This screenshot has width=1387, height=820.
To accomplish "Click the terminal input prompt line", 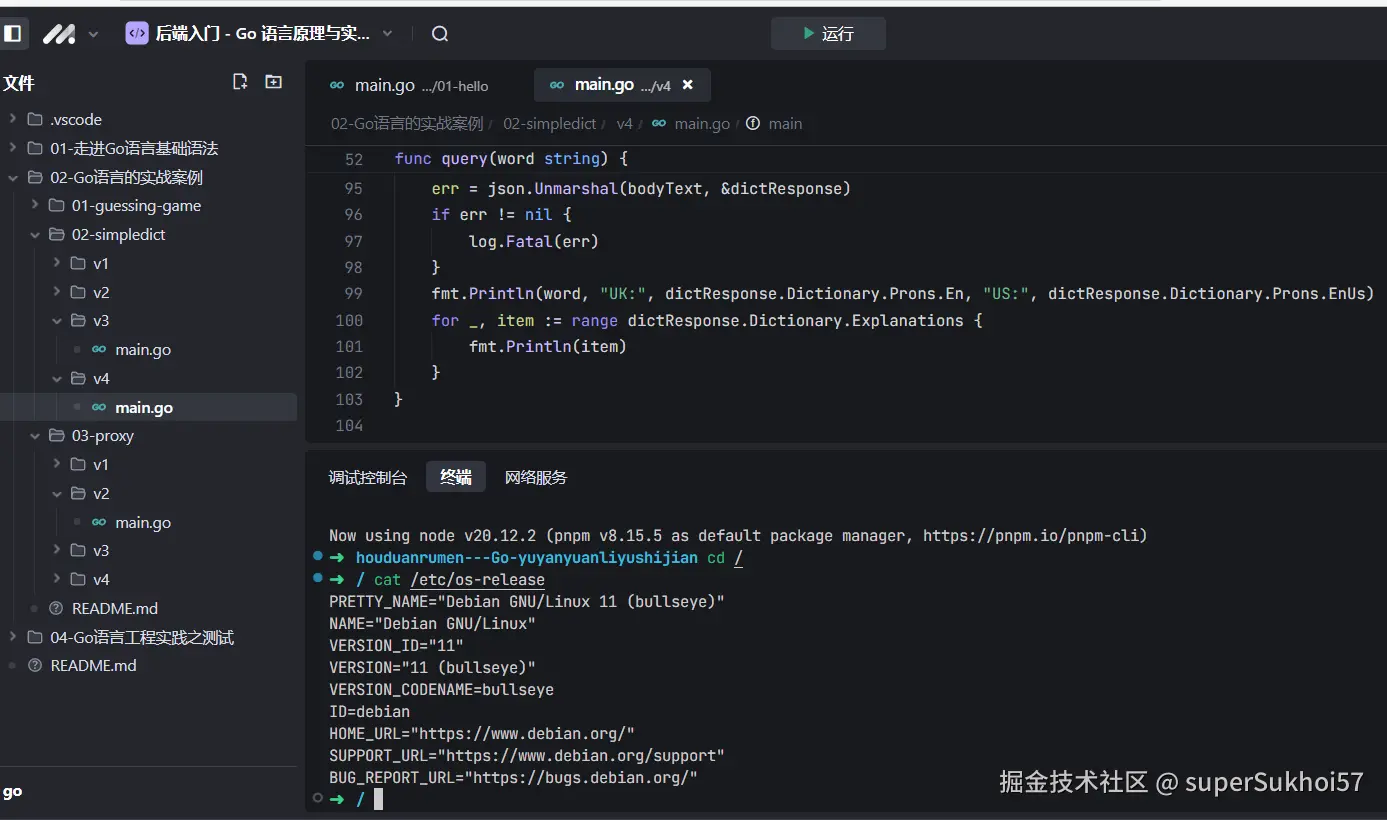I will tap(378, 799).
